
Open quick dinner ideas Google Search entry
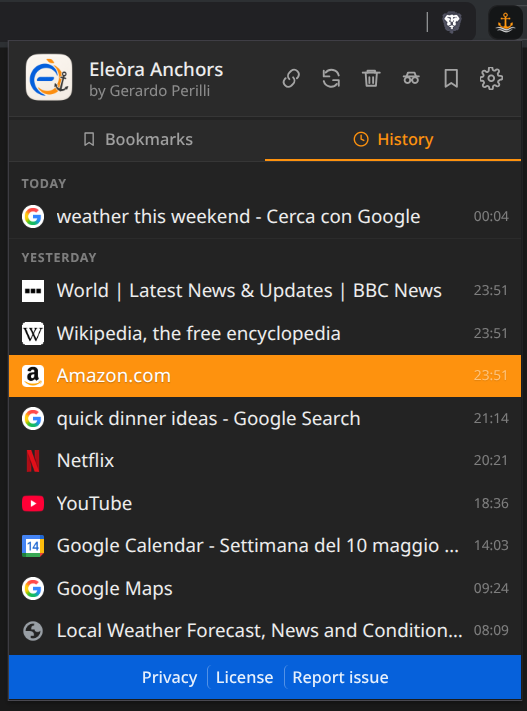click(265, 419)
